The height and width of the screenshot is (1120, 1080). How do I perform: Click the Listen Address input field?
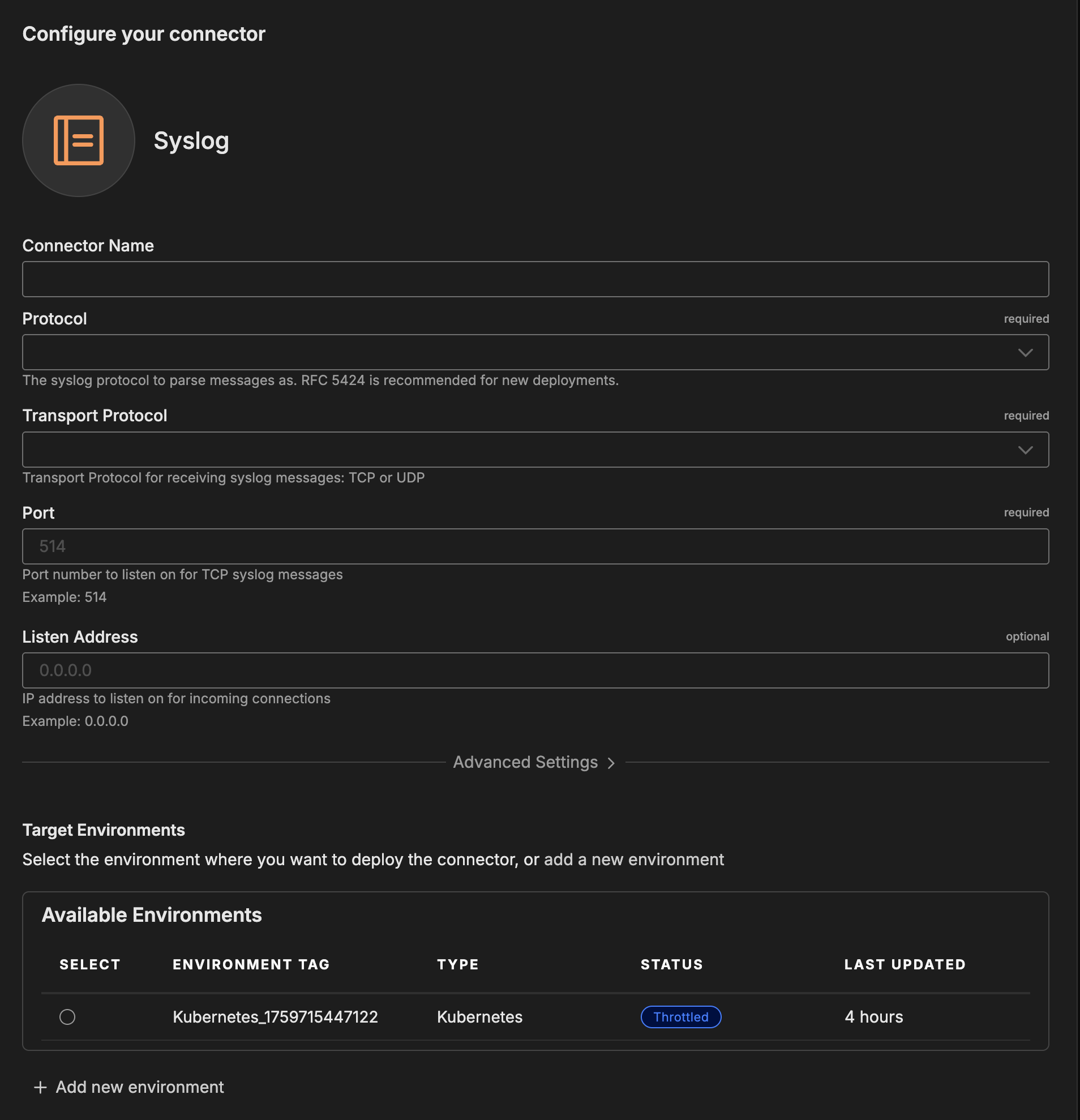coord(535,670)
